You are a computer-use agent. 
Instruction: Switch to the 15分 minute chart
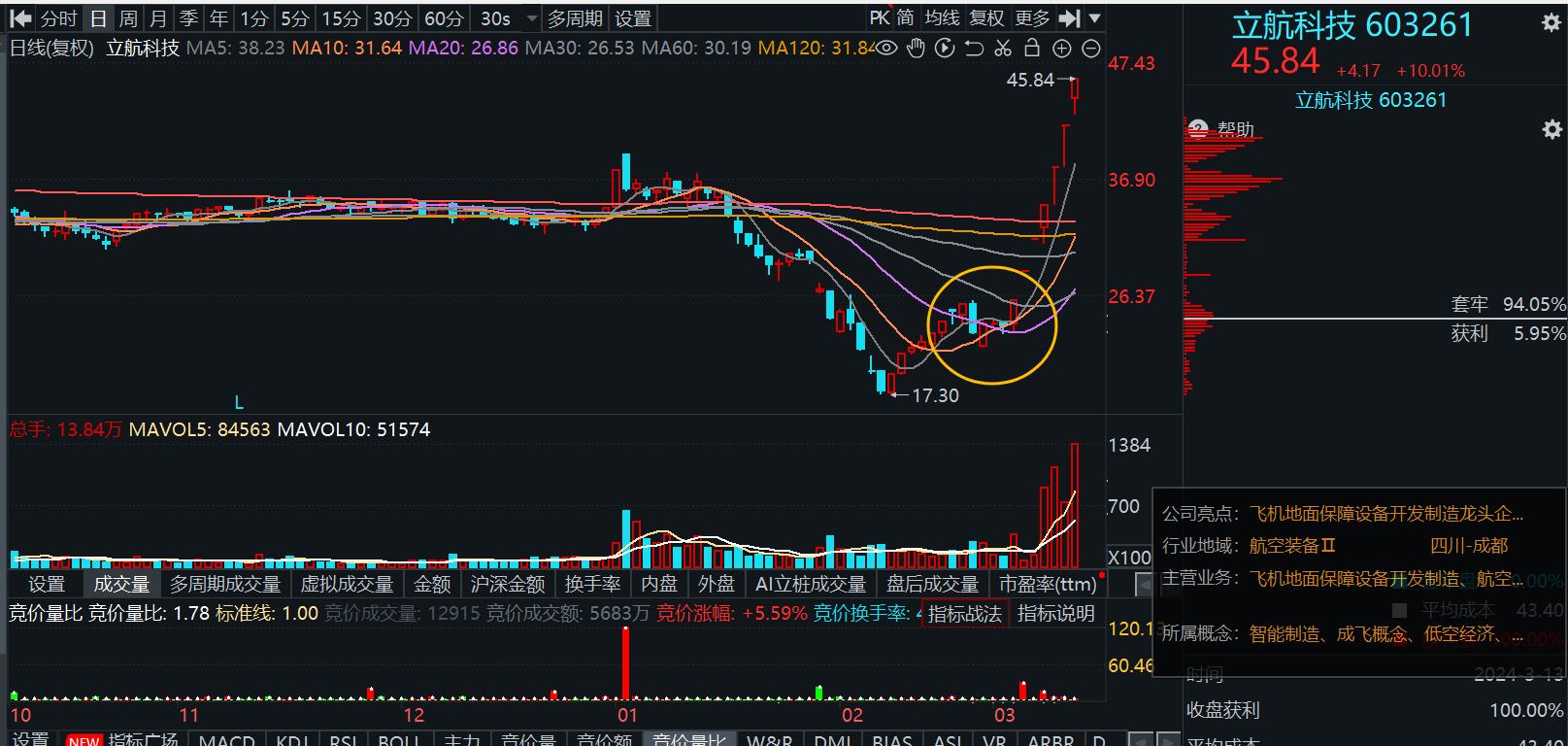(x=341, y=18)
